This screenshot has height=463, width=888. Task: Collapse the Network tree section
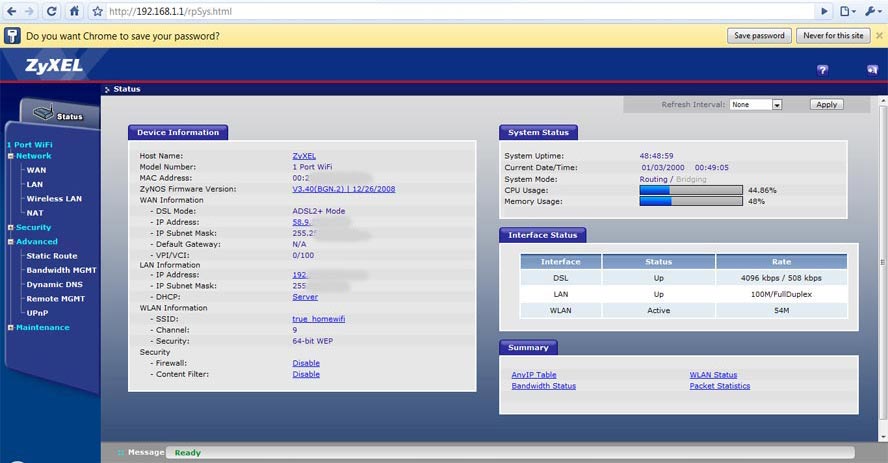[10, 156]
